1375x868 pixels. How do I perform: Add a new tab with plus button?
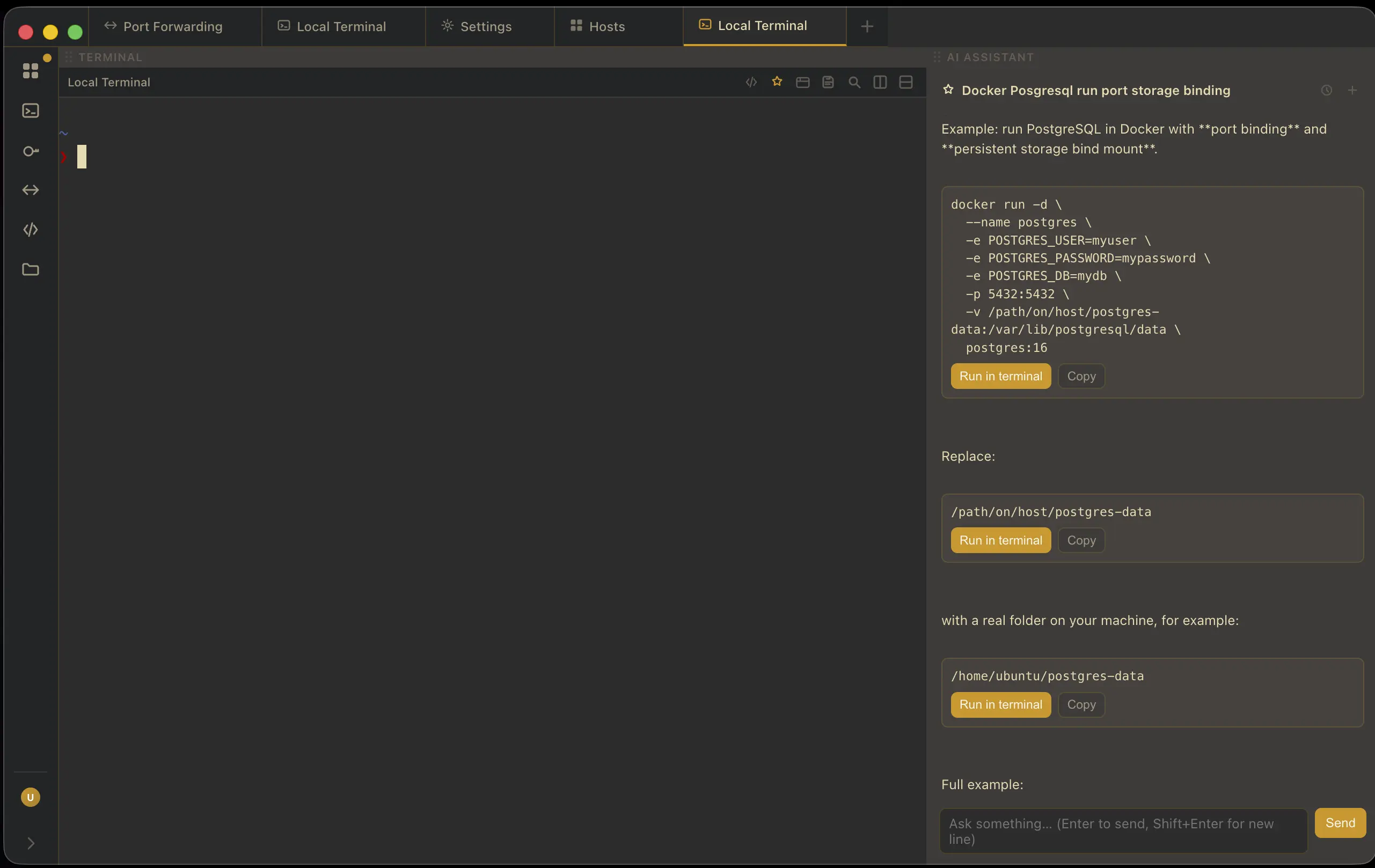tap(867, 26)
